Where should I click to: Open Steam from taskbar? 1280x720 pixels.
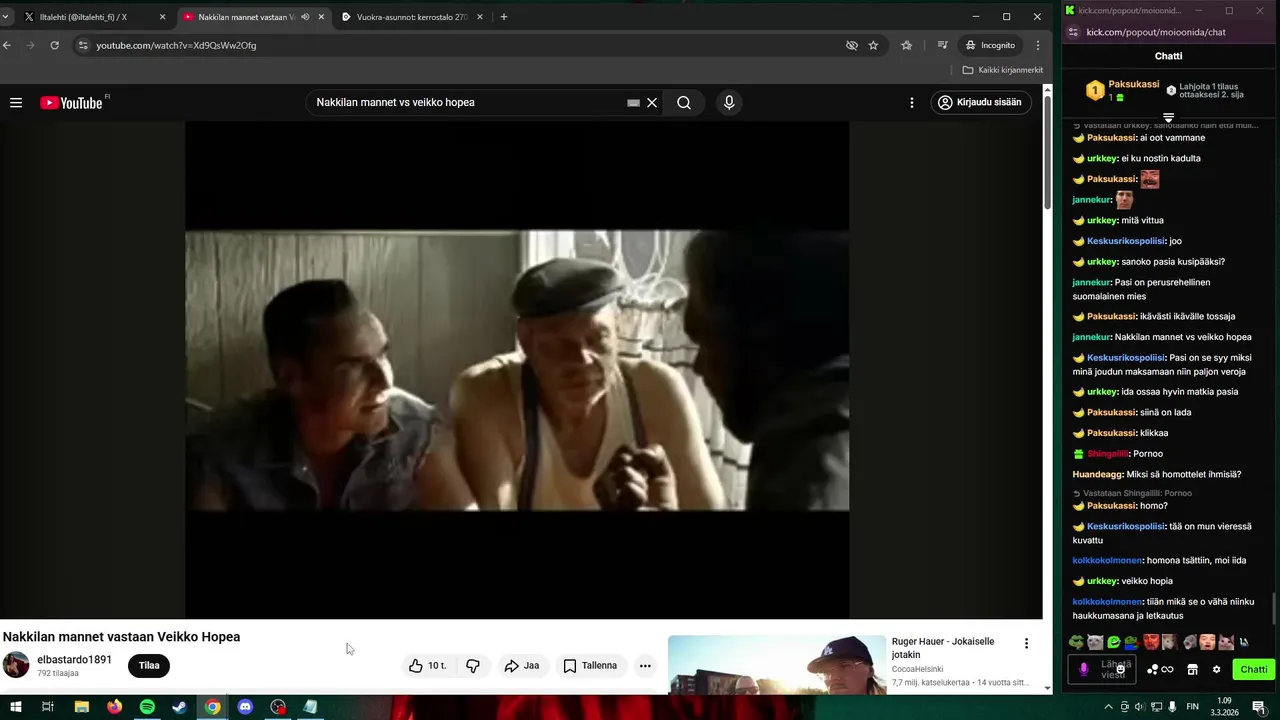point(179,707)
